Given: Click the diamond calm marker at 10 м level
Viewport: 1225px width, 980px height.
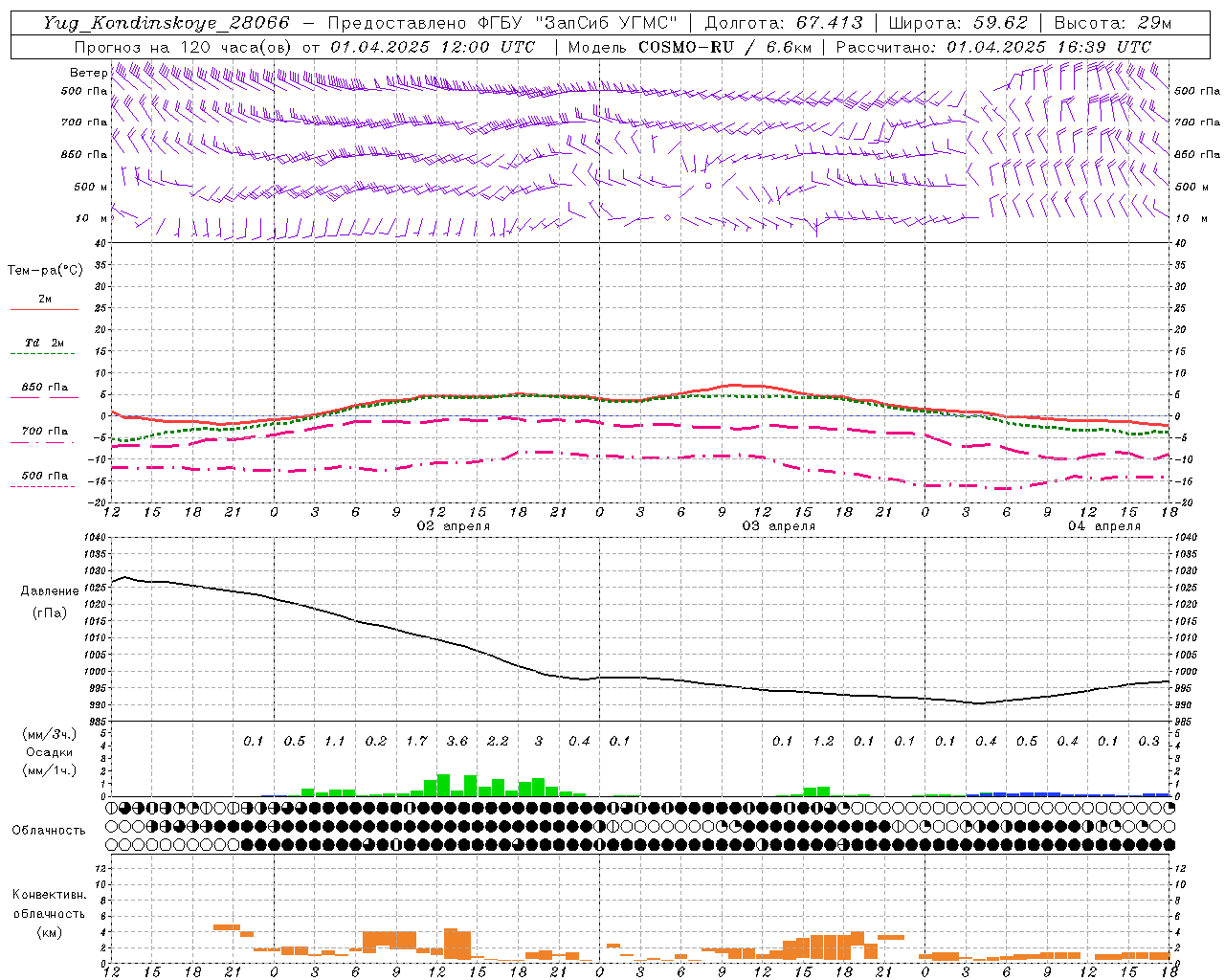Looking at the screenshot, I should (667, 218).
